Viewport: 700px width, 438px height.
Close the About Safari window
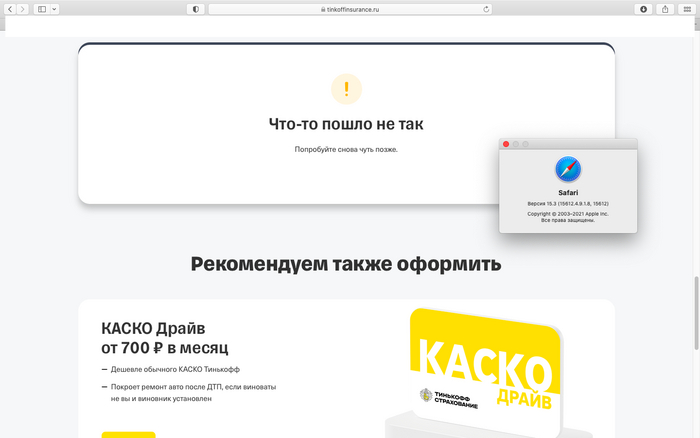[x=506, y=144]
